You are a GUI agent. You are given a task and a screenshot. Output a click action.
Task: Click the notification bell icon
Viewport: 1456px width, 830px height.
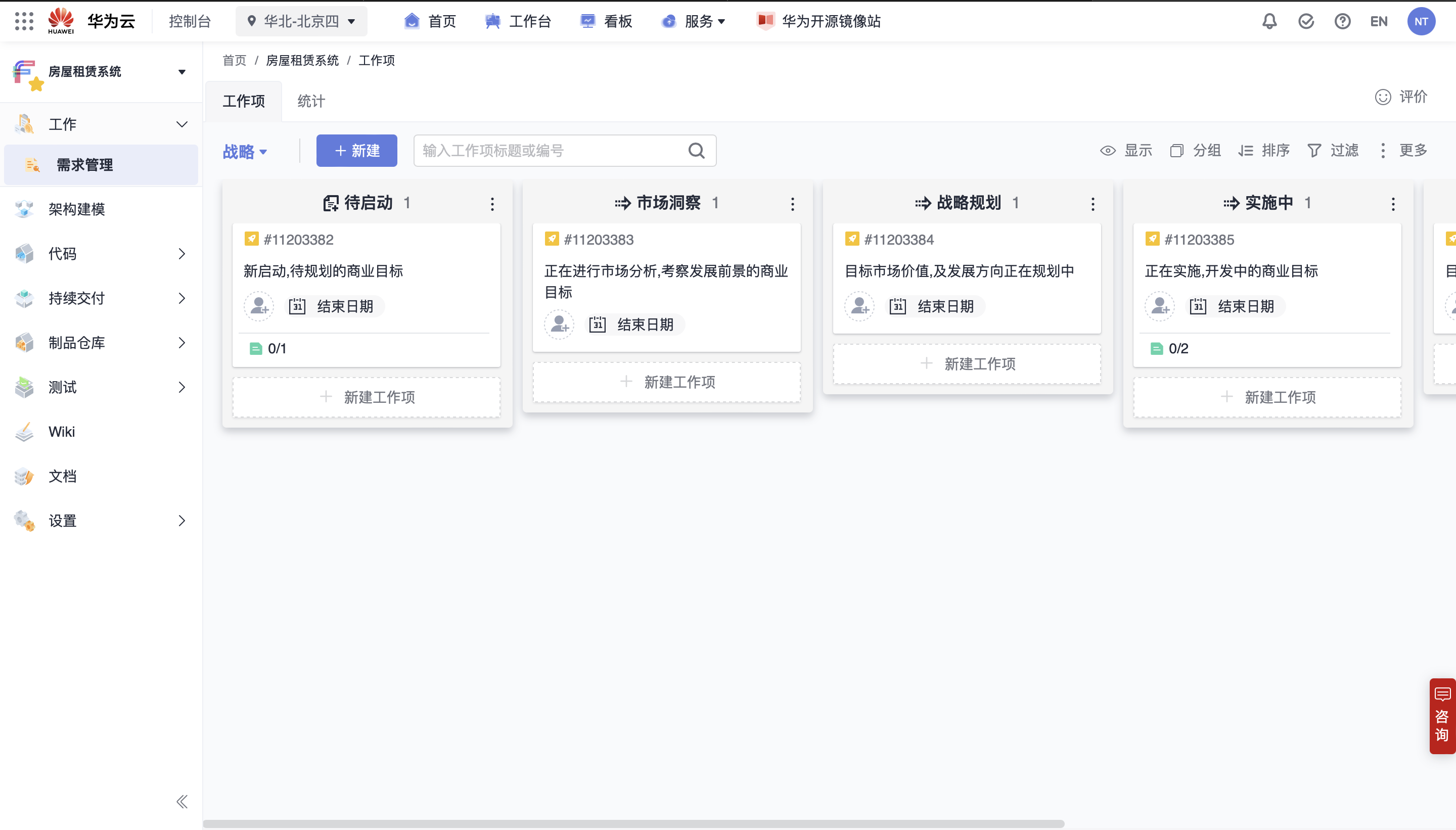(x=1269, y=22)
